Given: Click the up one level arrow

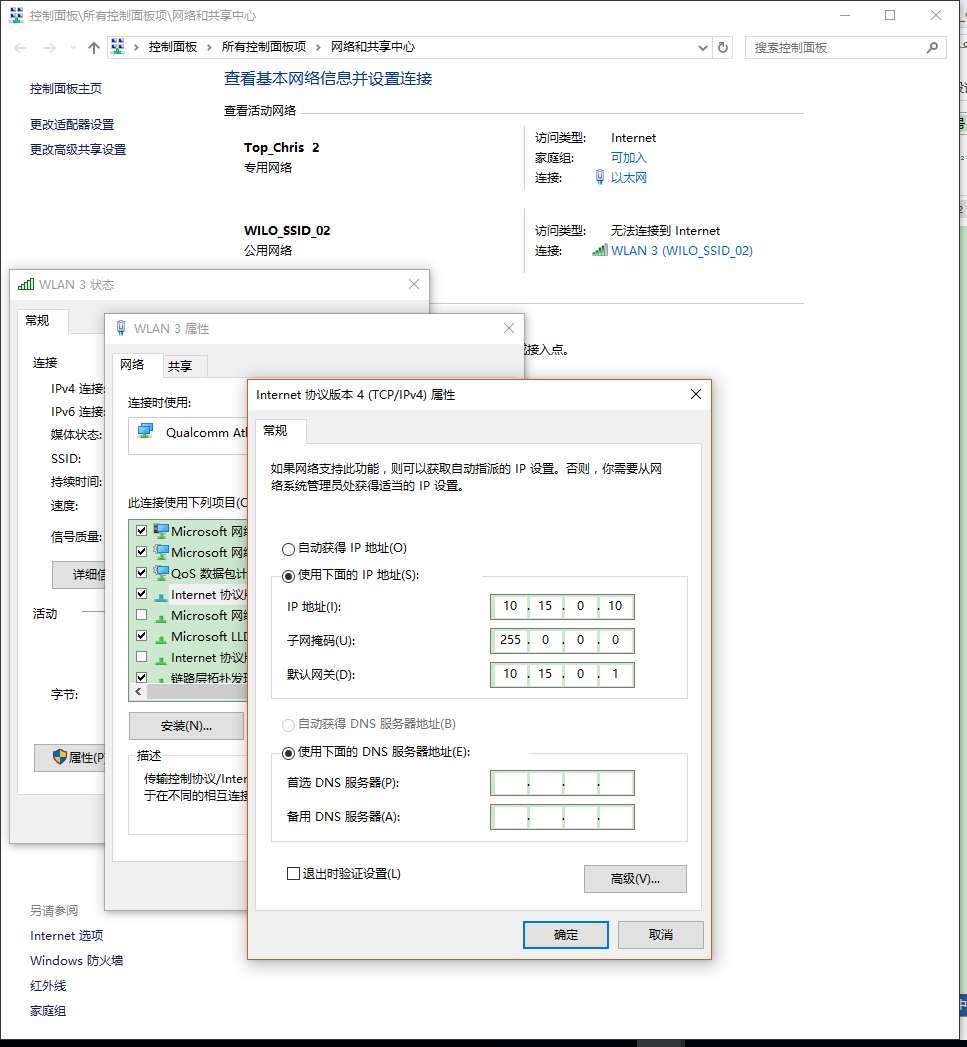Looking at the screenshot, I should [x=93, y=47].
